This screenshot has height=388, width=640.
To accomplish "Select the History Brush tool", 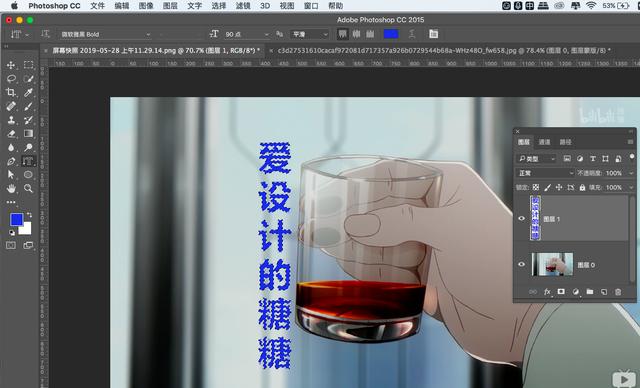I will (28, 120).
